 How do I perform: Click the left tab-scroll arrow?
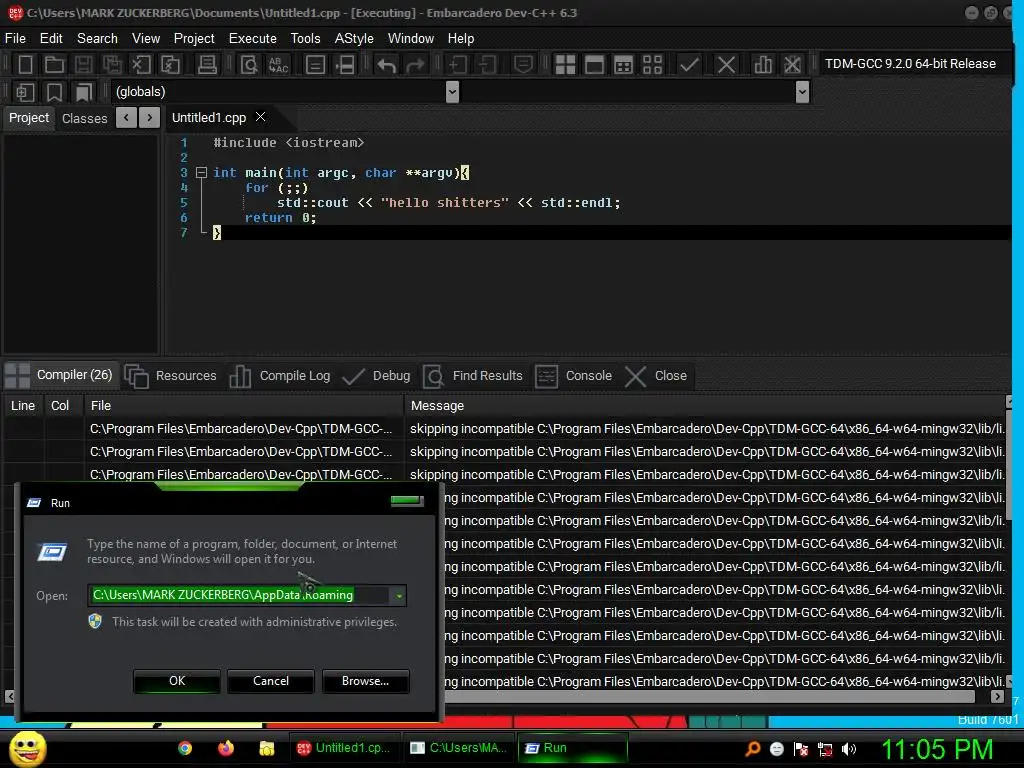click(x=126, y=118)
